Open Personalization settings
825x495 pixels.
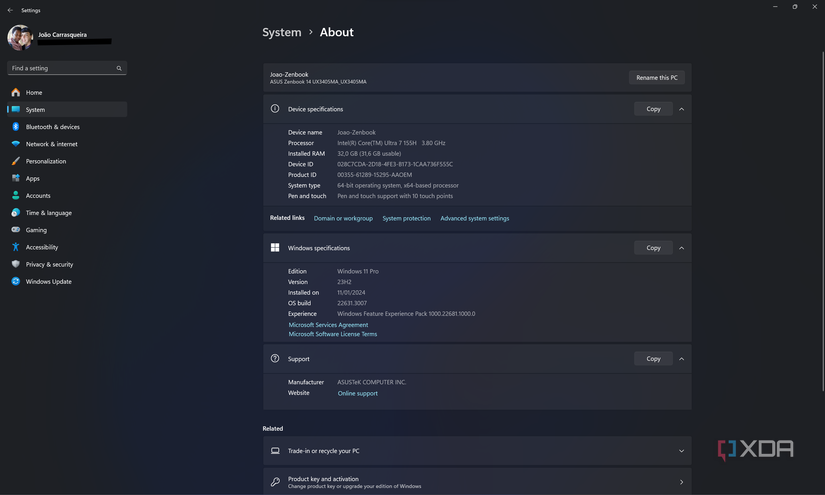tap(67, 161)
